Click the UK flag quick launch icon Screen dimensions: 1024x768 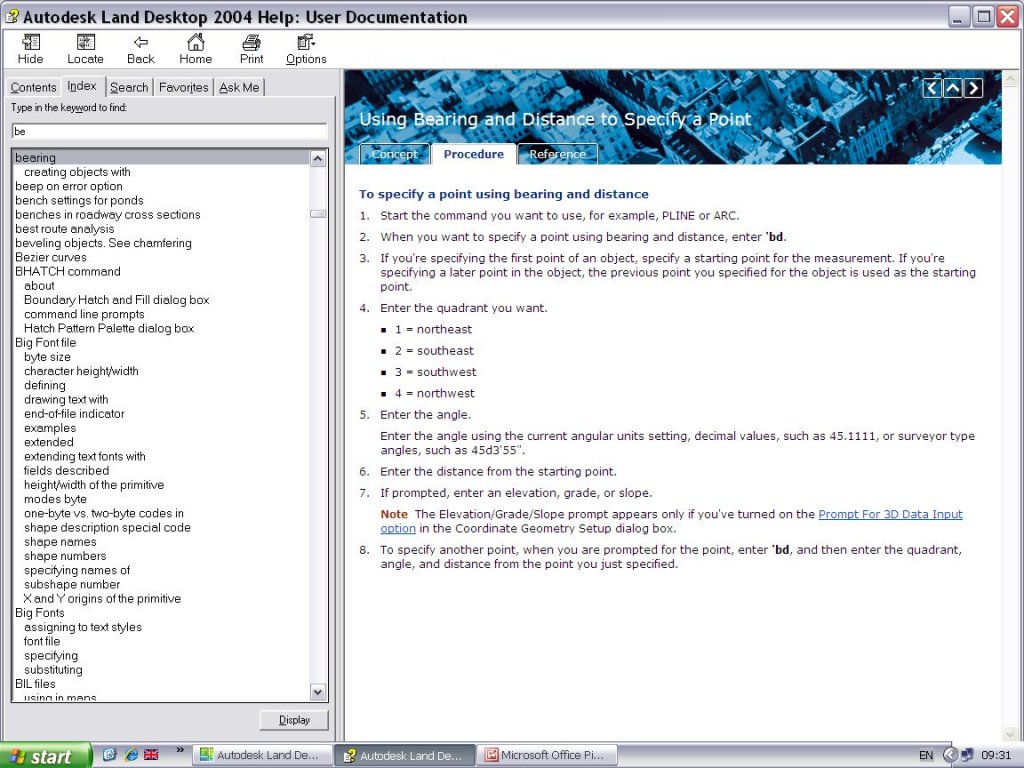[x=152, y=754]
